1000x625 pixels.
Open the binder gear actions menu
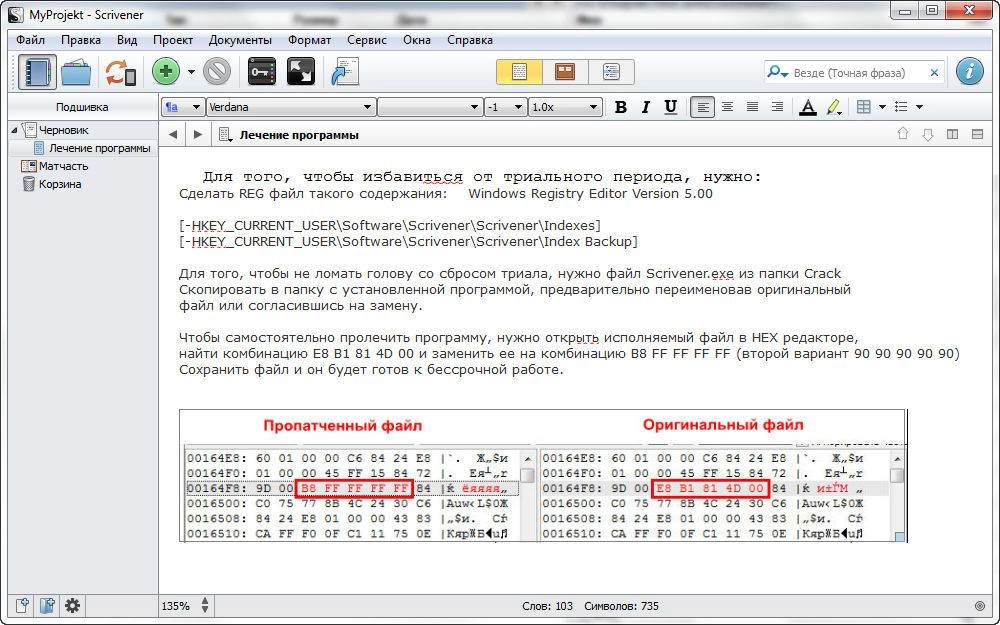point(72,605)
